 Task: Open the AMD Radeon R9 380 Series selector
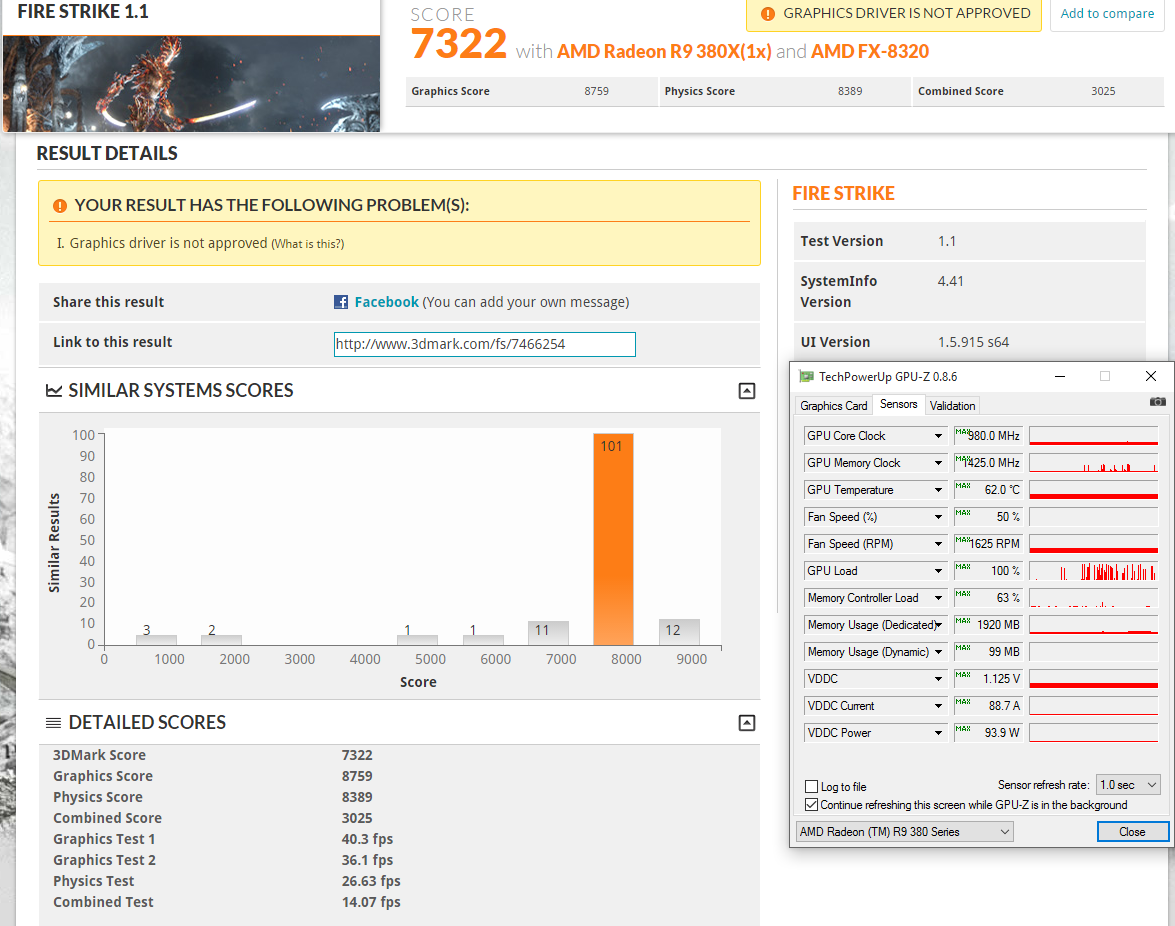[x=904, y=832]
